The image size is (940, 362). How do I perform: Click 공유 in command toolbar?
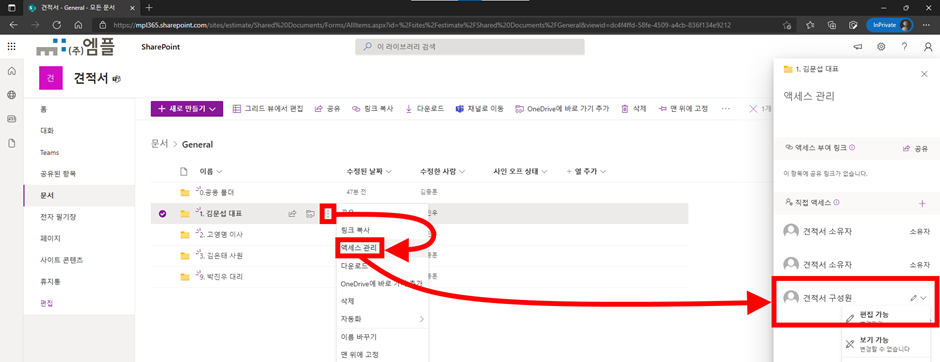327,108
